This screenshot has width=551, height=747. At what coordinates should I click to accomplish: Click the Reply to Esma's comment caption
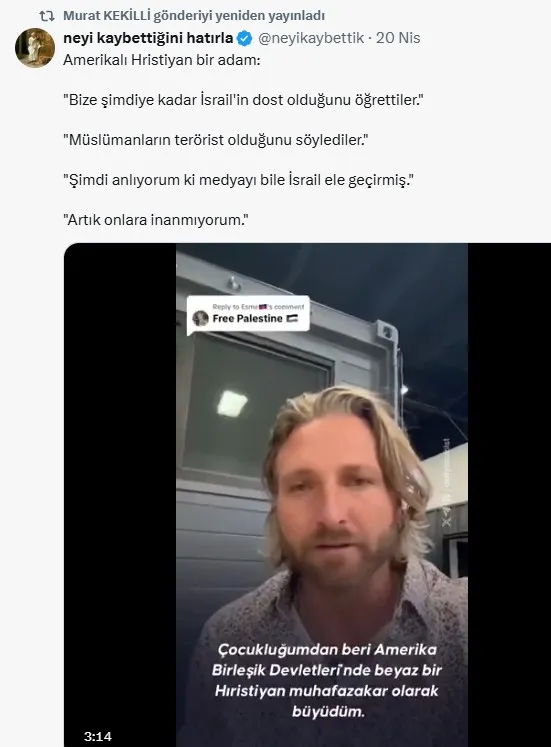click(258, 306)
